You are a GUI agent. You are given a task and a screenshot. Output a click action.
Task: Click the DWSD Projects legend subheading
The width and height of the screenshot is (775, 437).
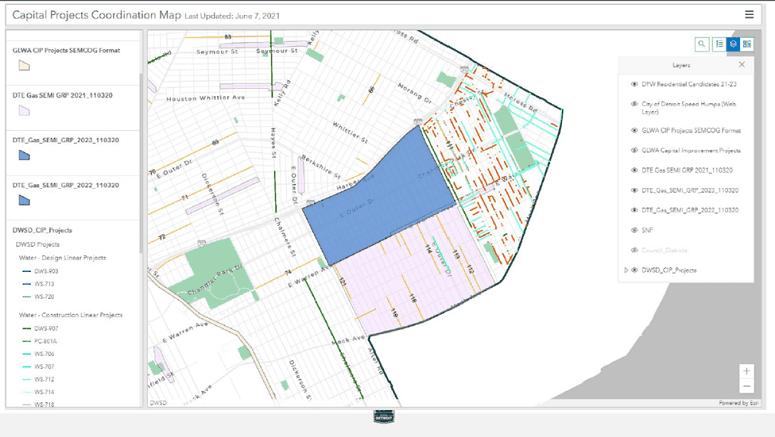pos(38,244)
